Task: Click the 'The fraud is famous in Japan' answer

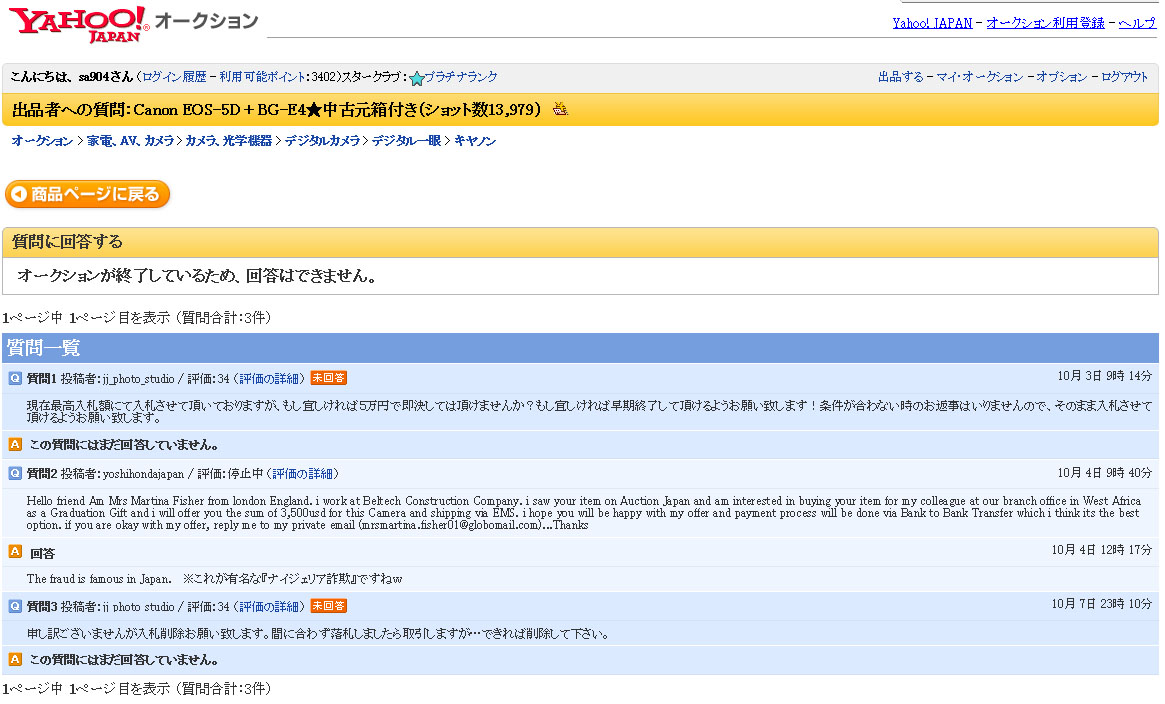Action: coord(214,579)
